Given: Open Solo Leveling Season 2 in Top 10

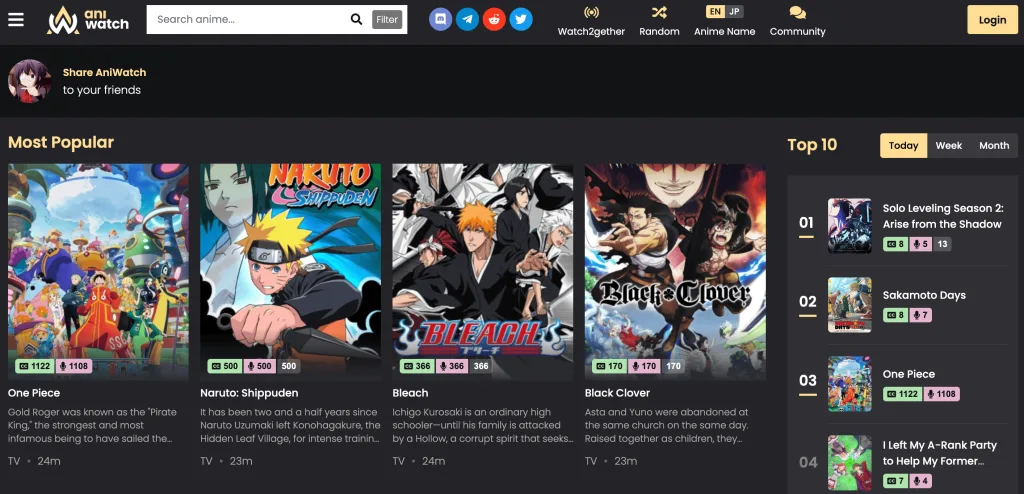Looking at the screenshot, I should (942, 216).
